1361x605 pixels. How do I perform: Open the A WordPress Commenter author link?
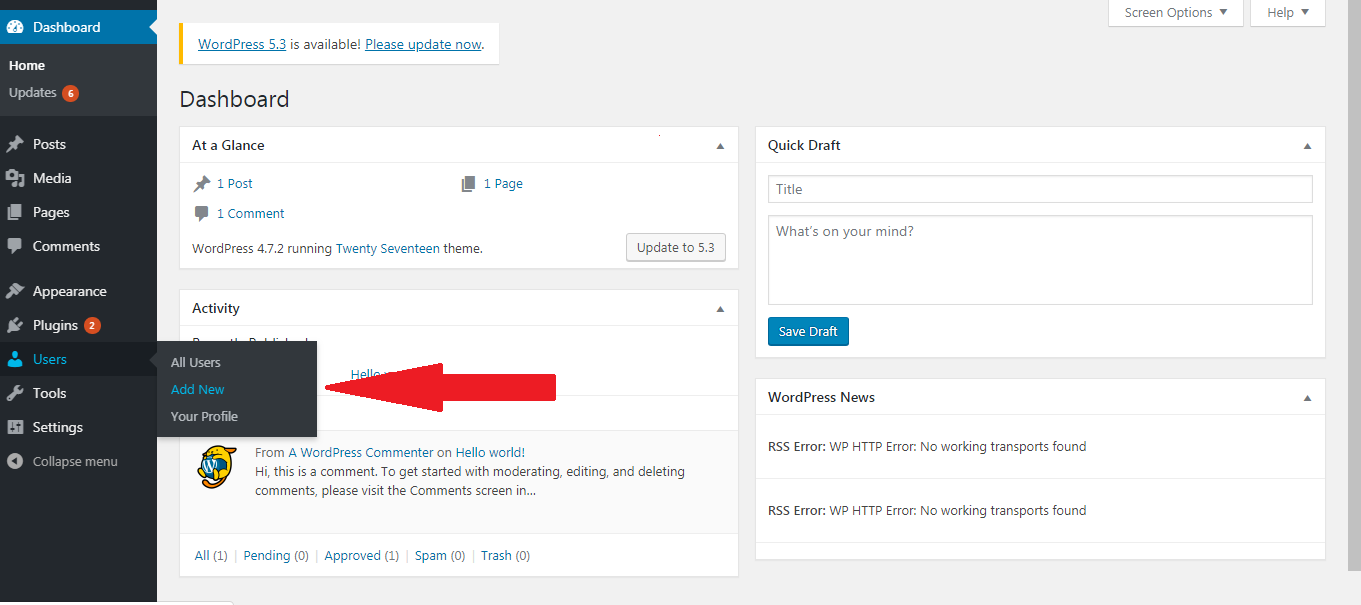361,452
